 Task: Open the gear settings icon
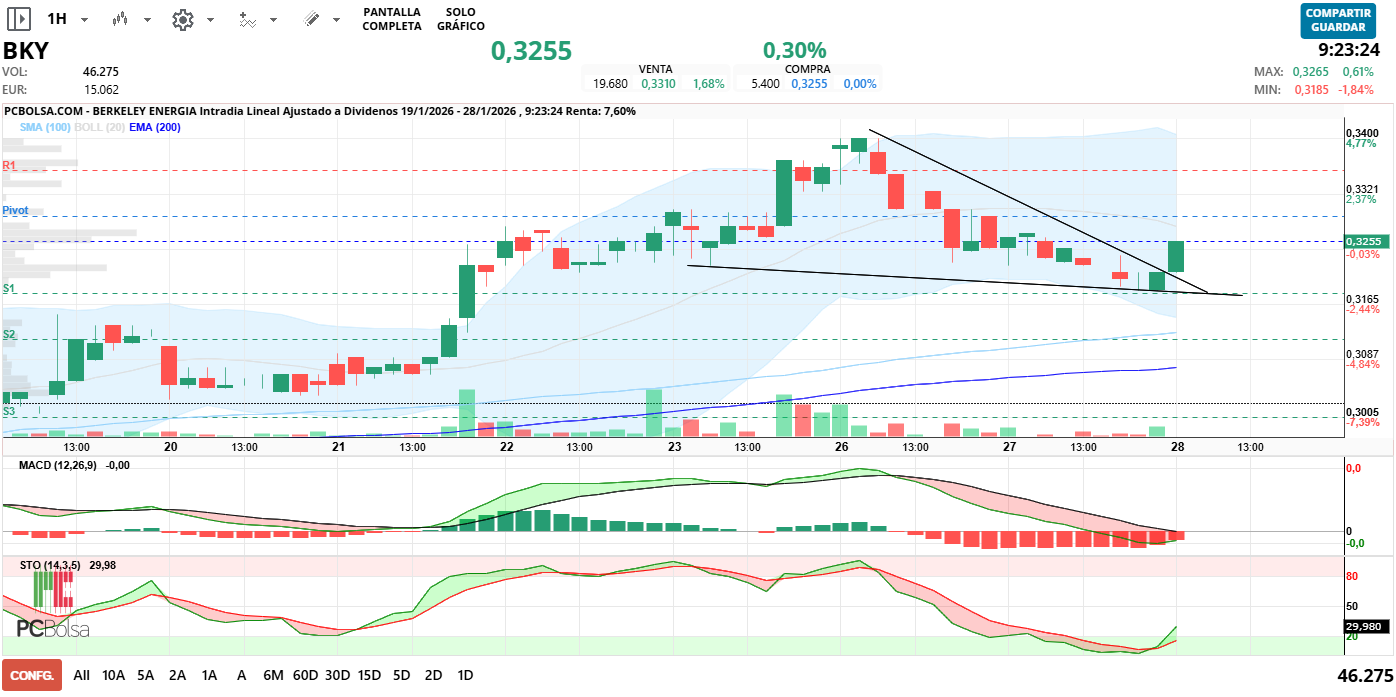tap(182, 19)
